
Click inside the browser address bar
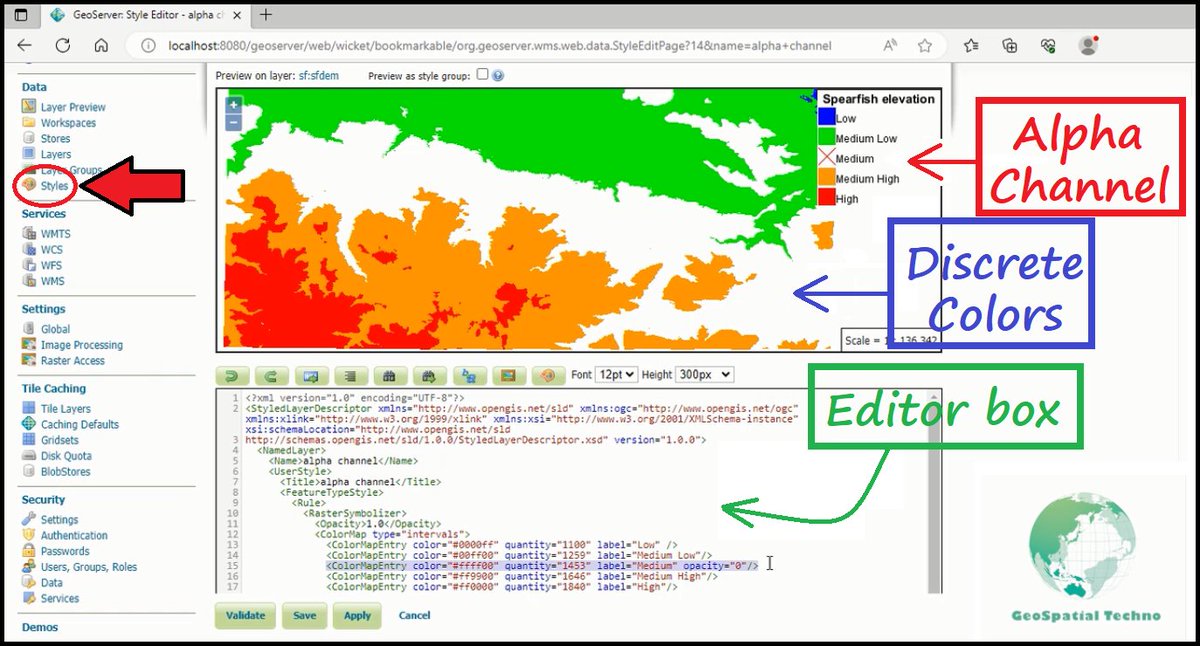[x=400, y=45]
